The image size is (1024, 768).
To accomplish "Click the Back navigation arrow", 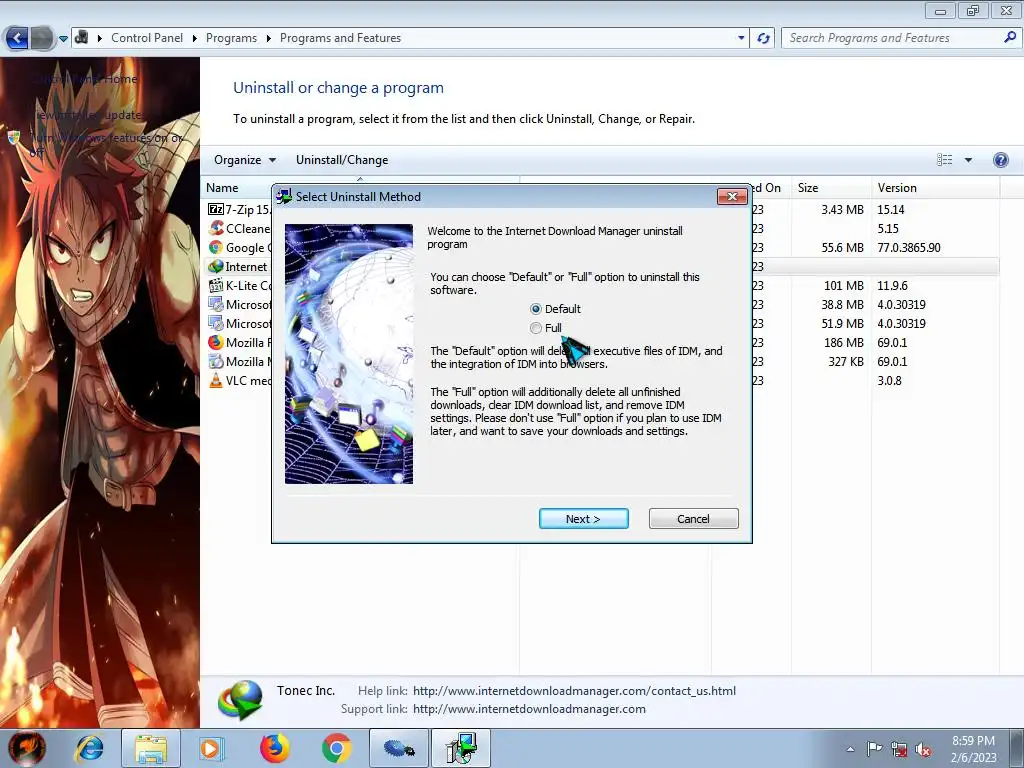I will click(x=17, y=38).
